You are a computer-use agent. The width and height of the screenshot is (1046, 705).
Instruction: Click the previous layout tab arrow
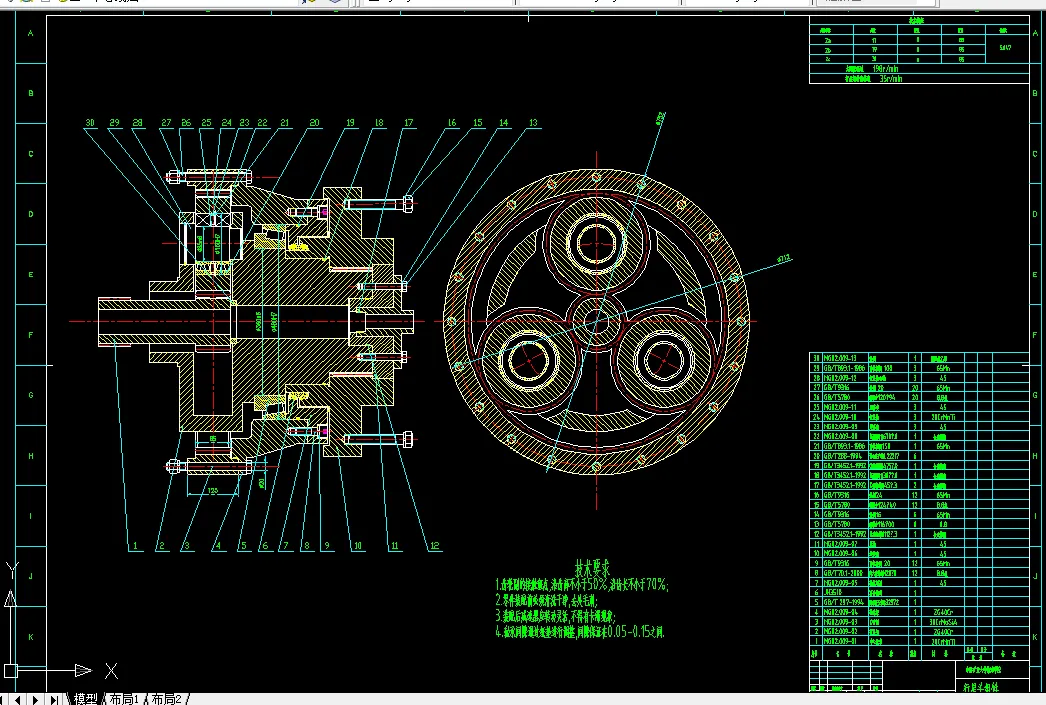[x=20, y=699]
